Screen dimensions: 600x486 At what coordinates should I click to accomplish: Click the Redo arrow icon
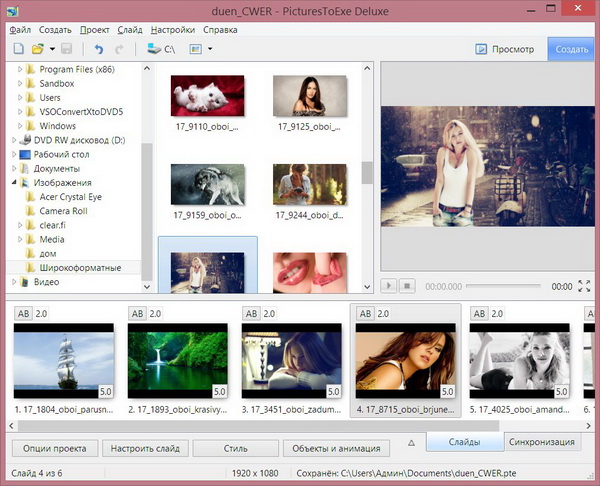pos(119,49)
